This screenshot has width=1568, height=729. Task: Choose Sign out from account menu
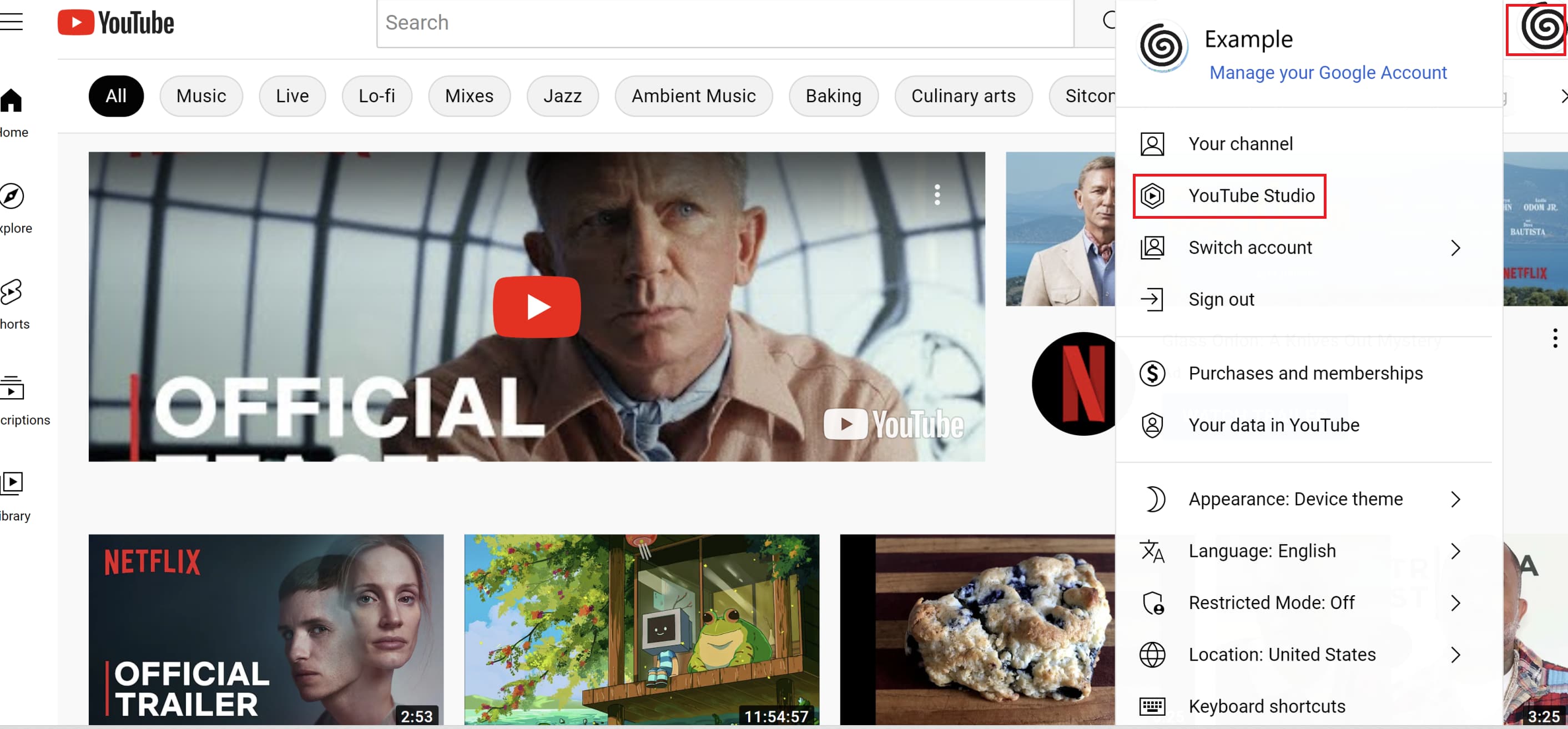pyautogui.click(x=1221, y=300)
